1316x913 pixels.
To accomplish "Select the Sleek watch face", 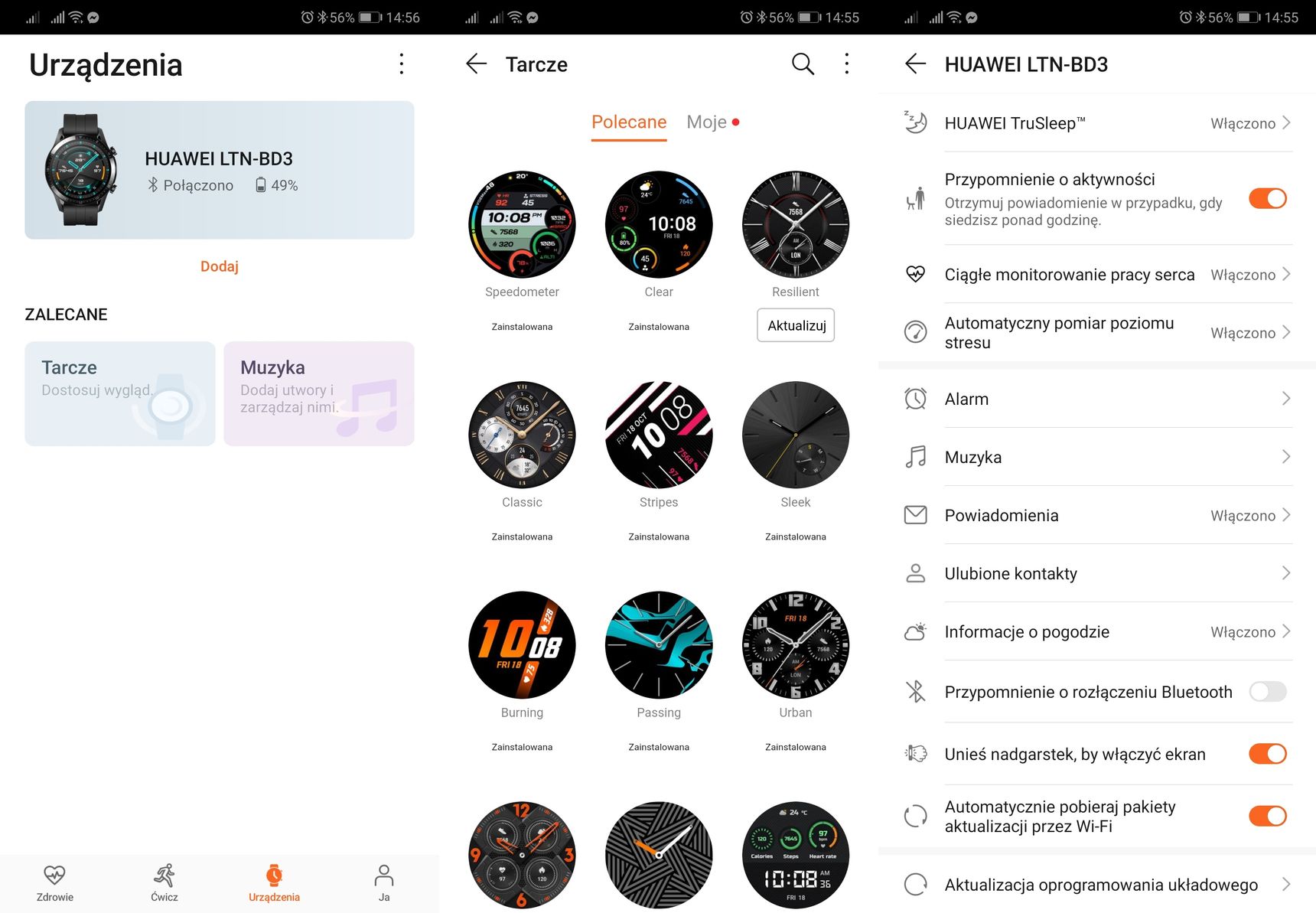I will (796, 435).
